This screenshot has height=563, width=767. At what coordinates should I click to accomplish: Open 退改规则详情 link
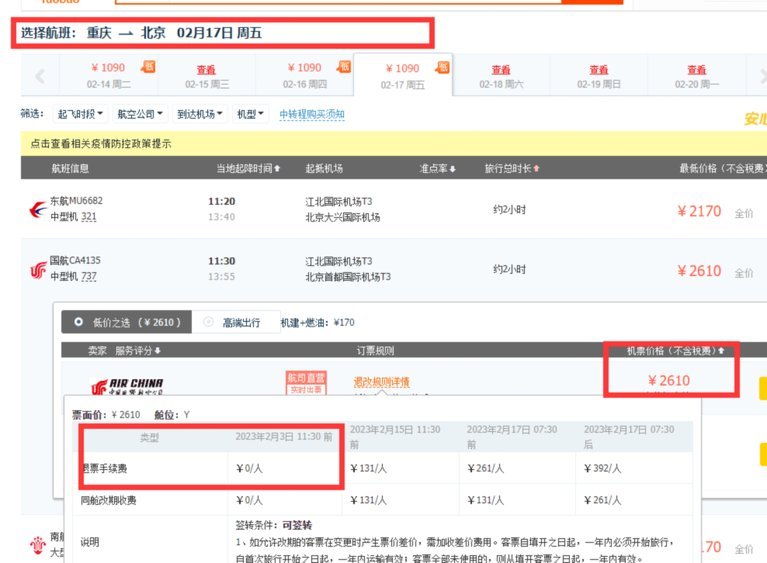[x=382, y=382]
